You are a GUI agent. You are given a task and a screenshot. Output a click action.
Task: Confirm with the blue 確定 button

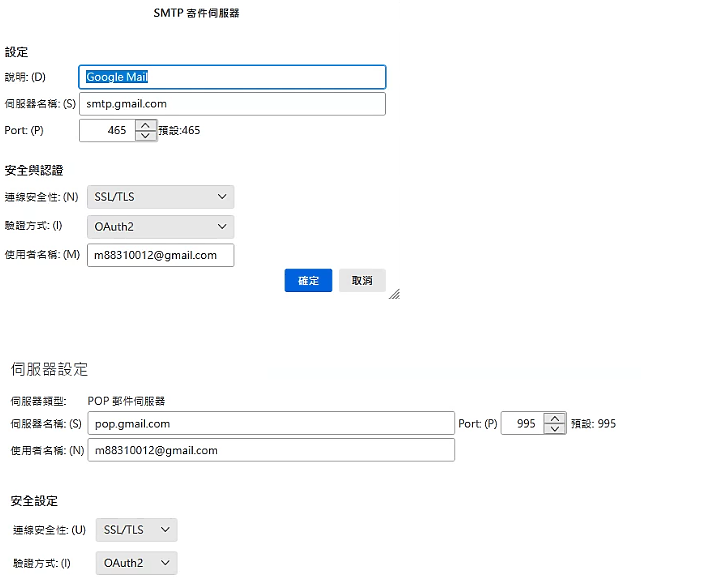(x=308, y=281)
